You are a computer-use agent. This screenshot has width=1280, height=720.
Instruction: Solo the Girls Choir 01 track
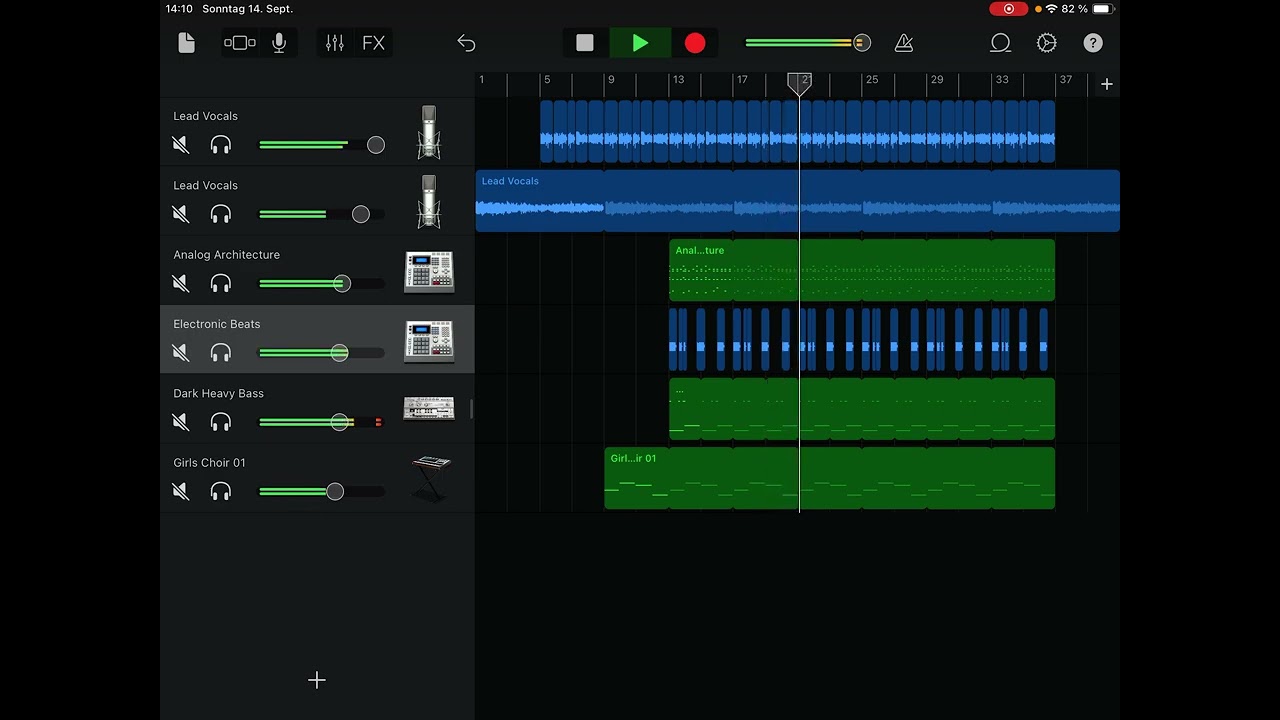[221, 491]
